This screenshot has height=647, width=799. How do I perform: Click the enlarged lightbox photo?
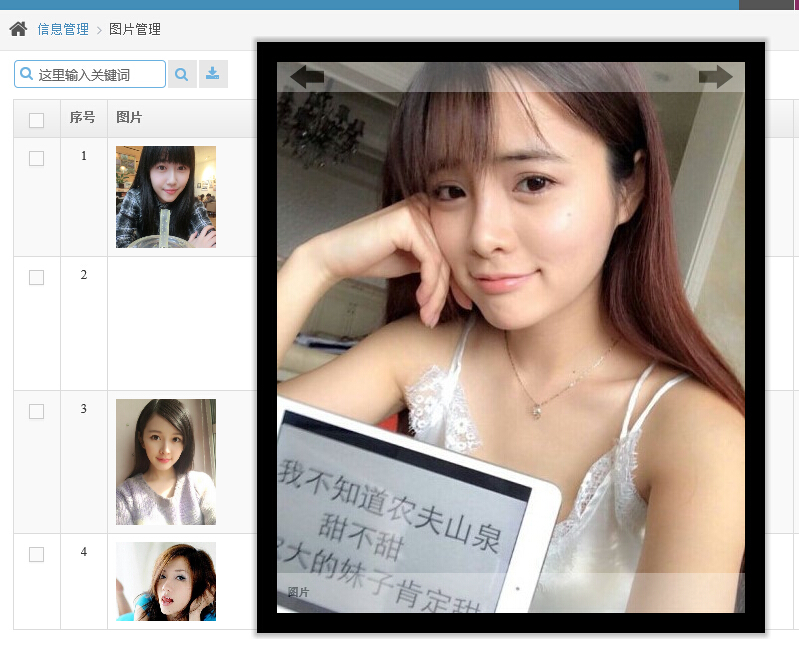pos(511,337)
